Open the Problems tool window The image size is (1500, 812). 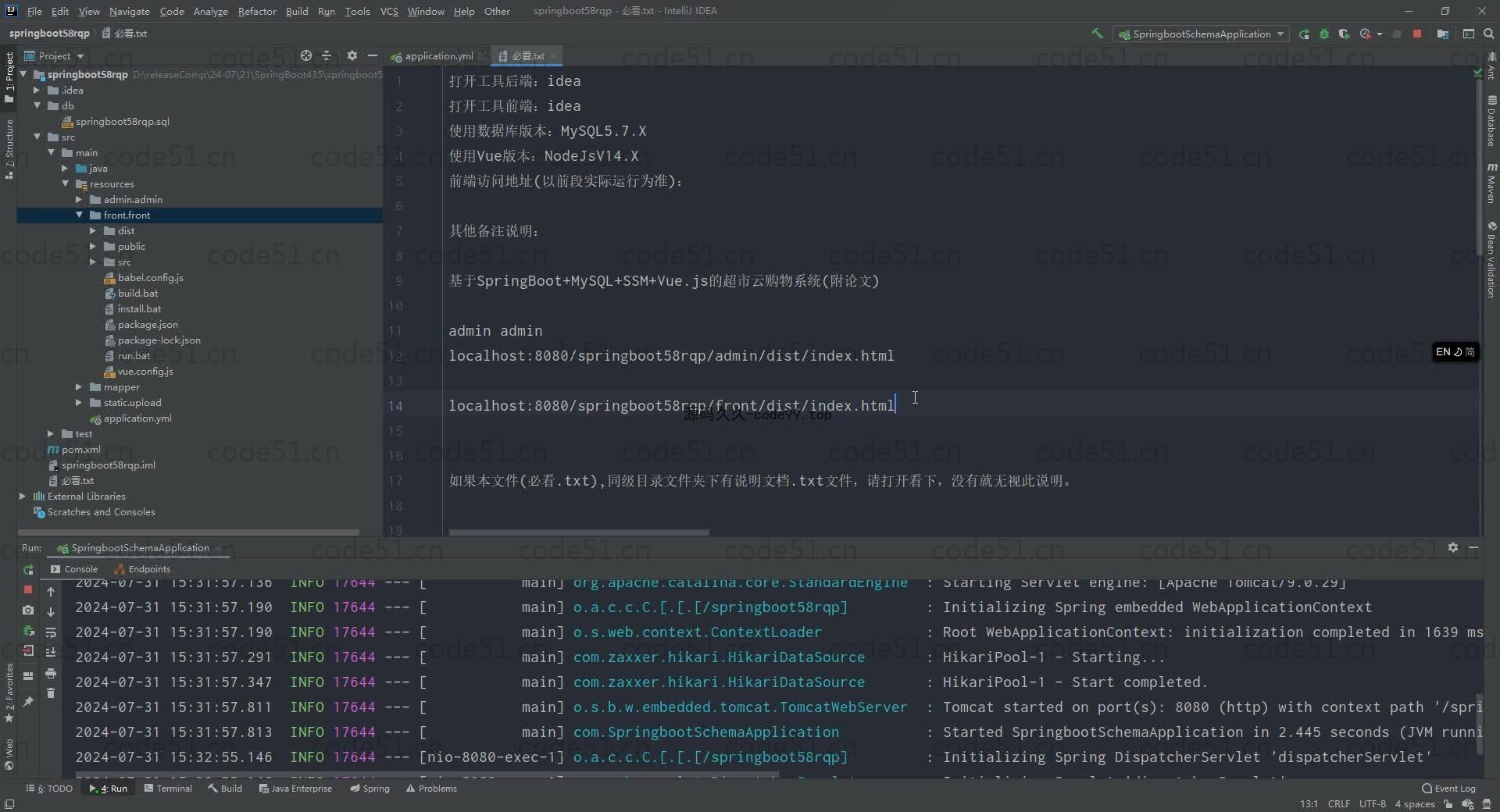pos(431,789)
